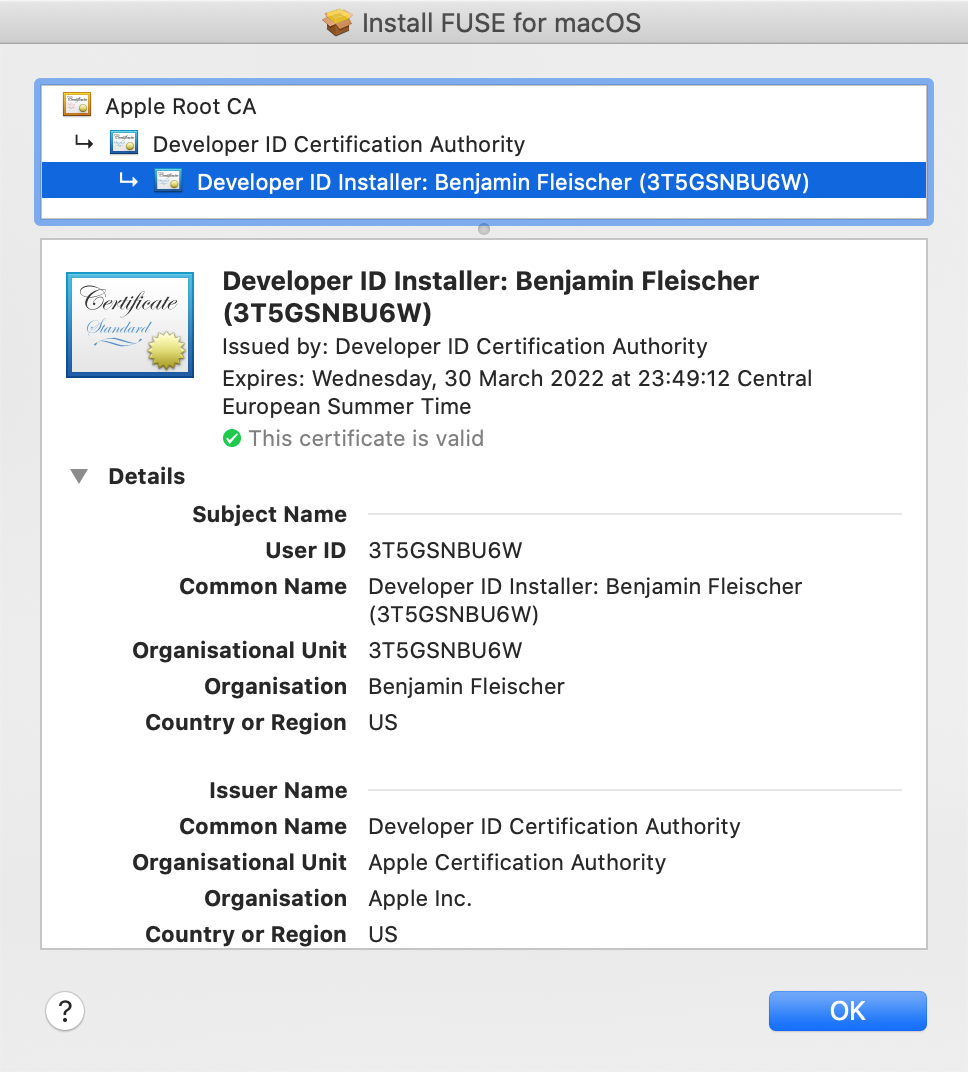Click the 'Install FUSE for macOS' window title
Image resolution: width=968 pixels, height=1072 pixels.
(501, 23)
